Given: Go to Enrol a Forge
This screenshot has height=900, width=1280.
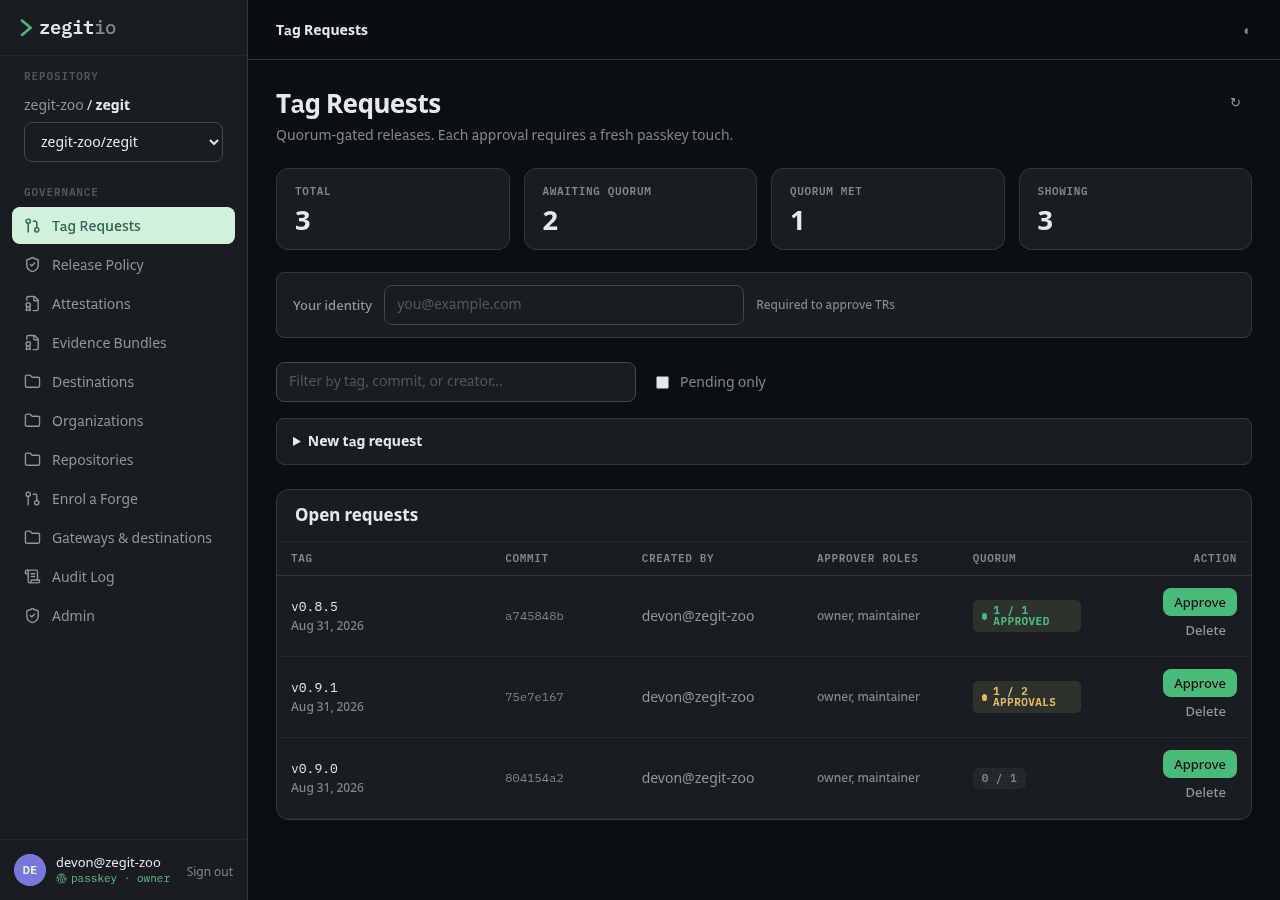Looking at the screenshot, I should point(123,499).
